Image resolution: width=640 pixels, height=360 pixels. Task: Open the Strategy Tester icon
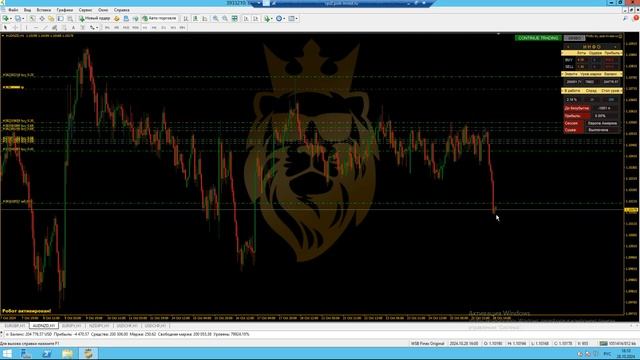pos(70,18)
